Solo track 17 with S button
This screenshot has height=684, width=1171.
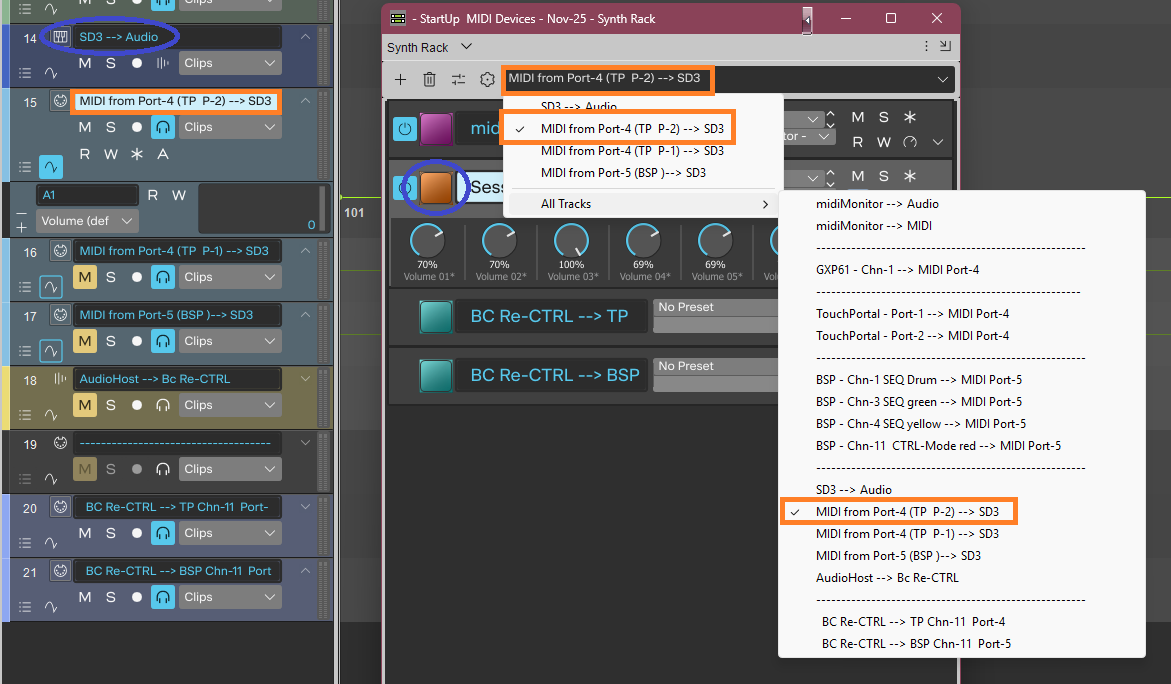coord(111,341)
